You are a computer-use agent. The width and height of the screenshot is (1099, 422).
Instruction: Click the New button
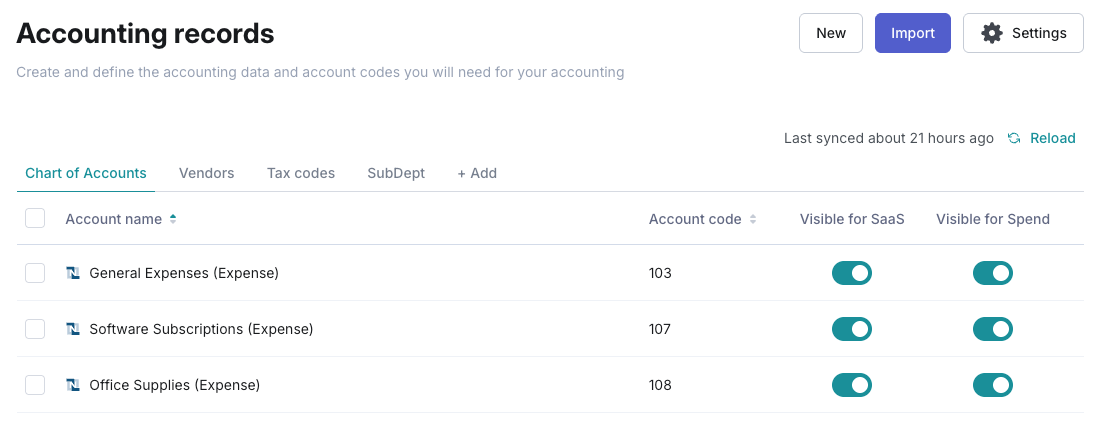831,33
